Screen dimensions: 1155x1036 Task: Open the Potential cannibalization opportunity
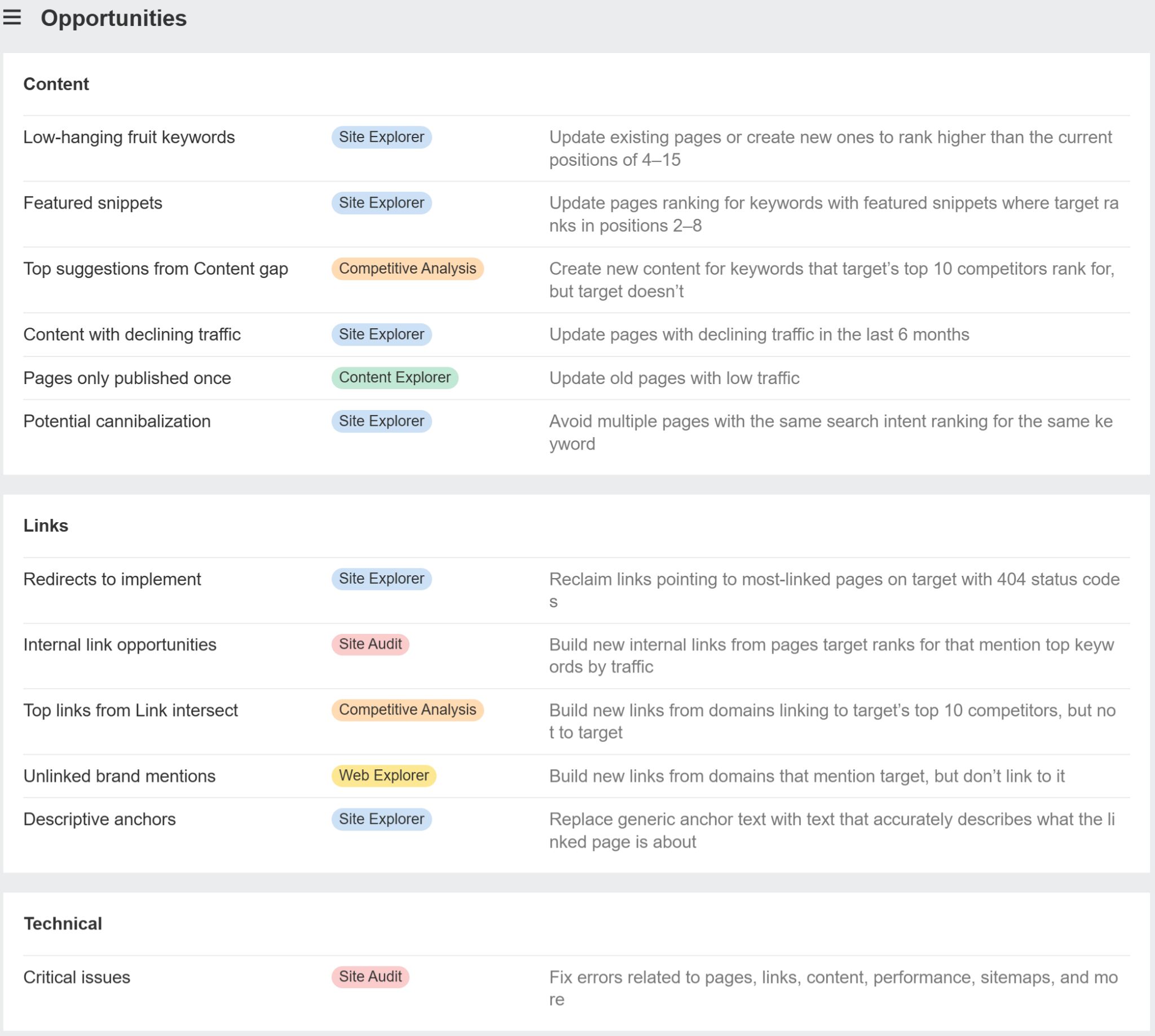(x=116, y=421)
